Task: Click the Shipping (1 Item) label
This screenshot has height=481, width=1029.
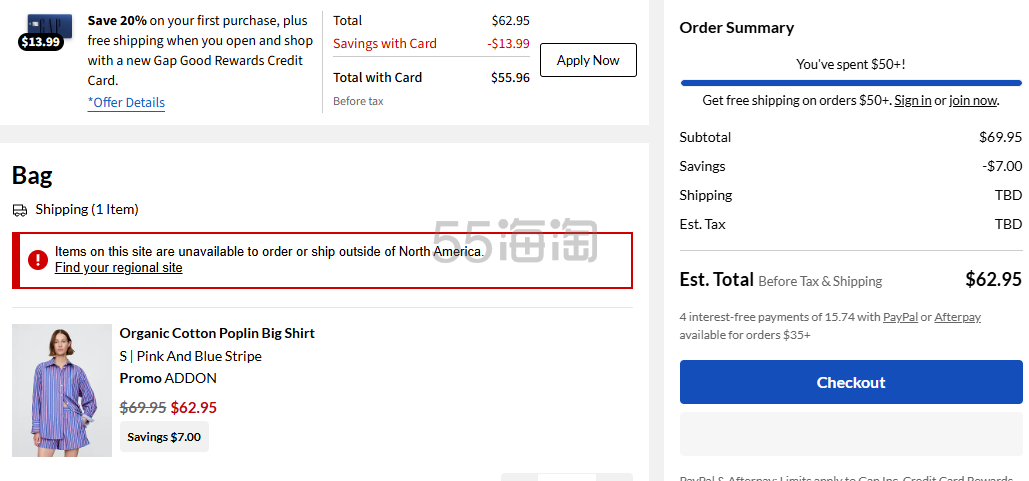Action: pos(87,209)
